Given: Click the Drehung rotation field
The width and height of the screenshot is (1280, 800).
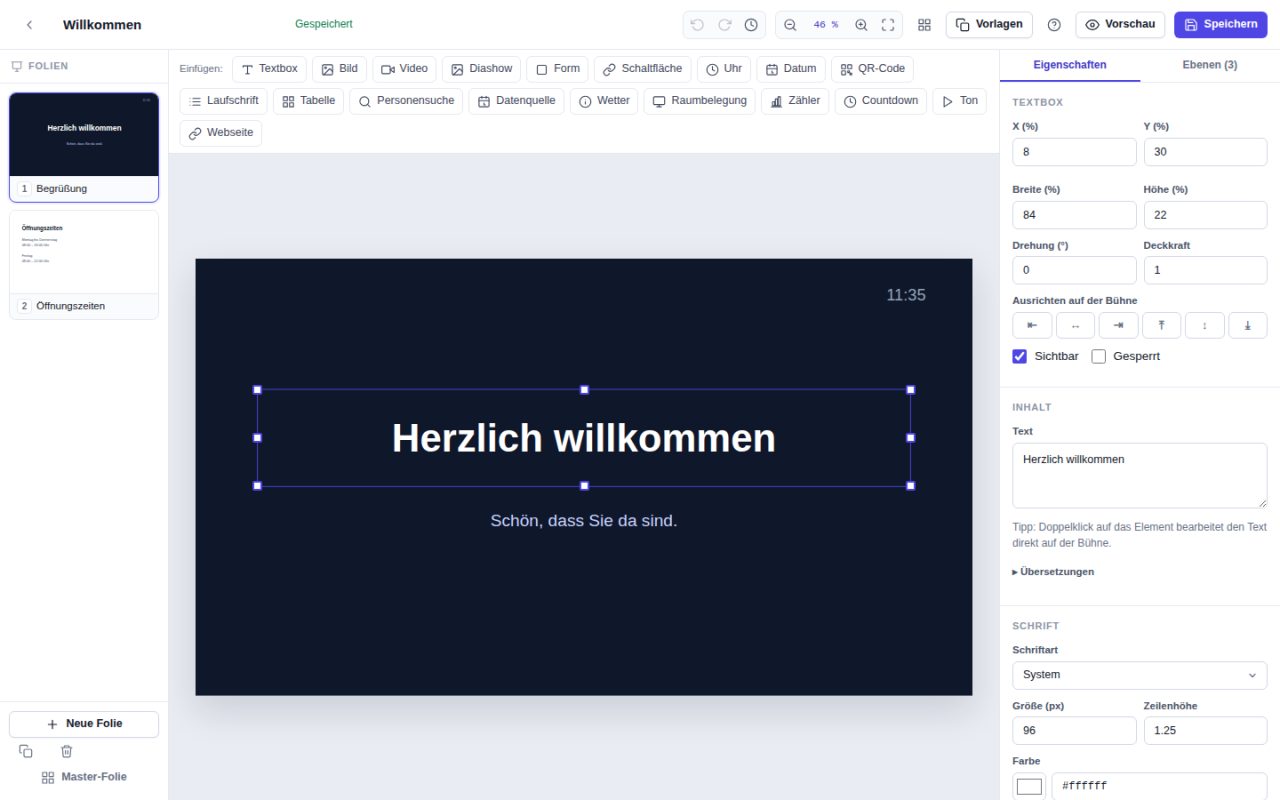Looking at the screenshot, I should click(x=1074, y=270).
